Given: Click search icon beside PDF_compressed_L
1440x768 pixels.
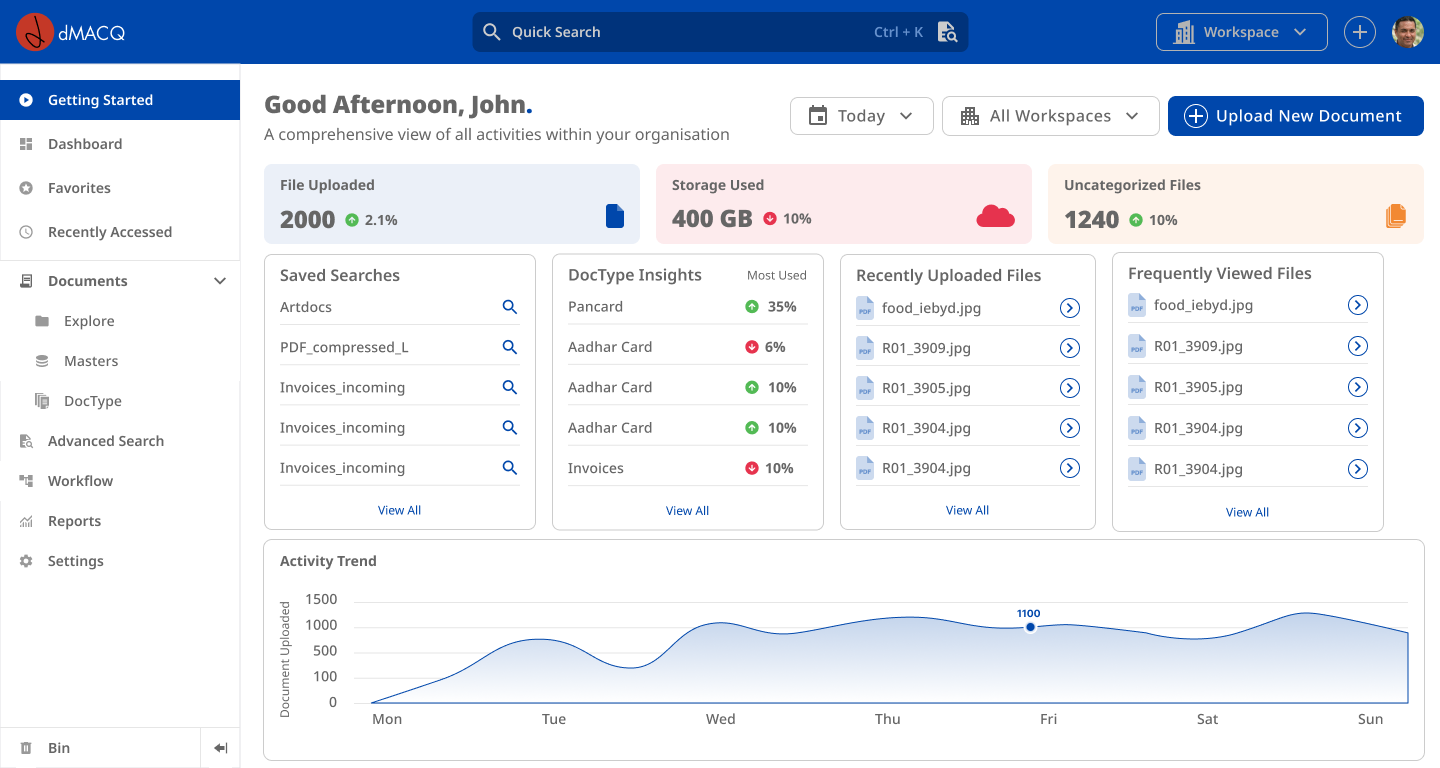Looking at the screenshot, I should [510, 347].
